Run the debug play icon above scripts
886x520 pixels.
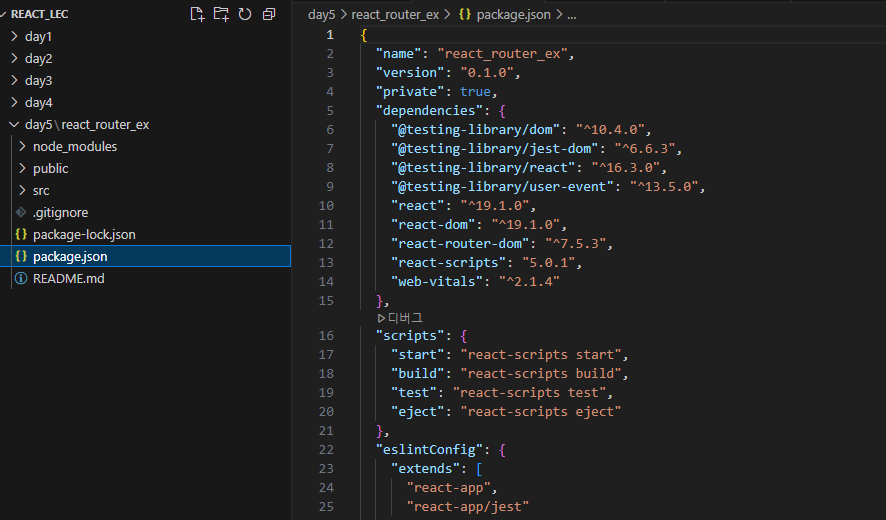[x=381, y=318]
